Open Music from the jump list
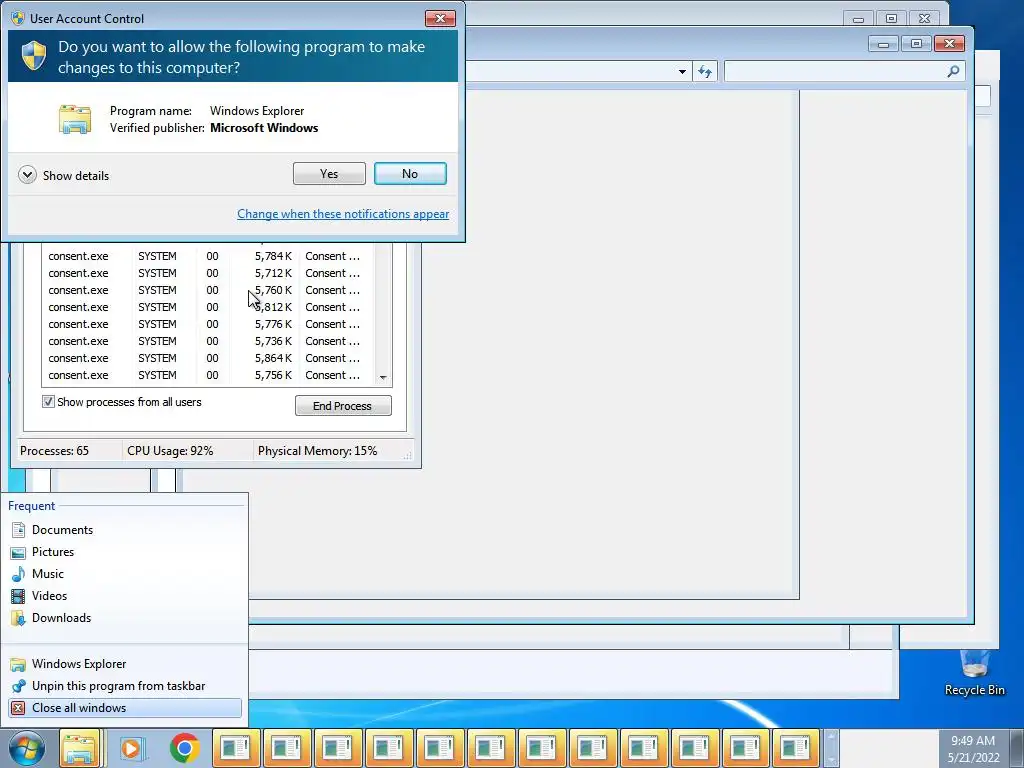Image resolution: width=1024 pixels, height=768 pixels. tap(125, 574)
